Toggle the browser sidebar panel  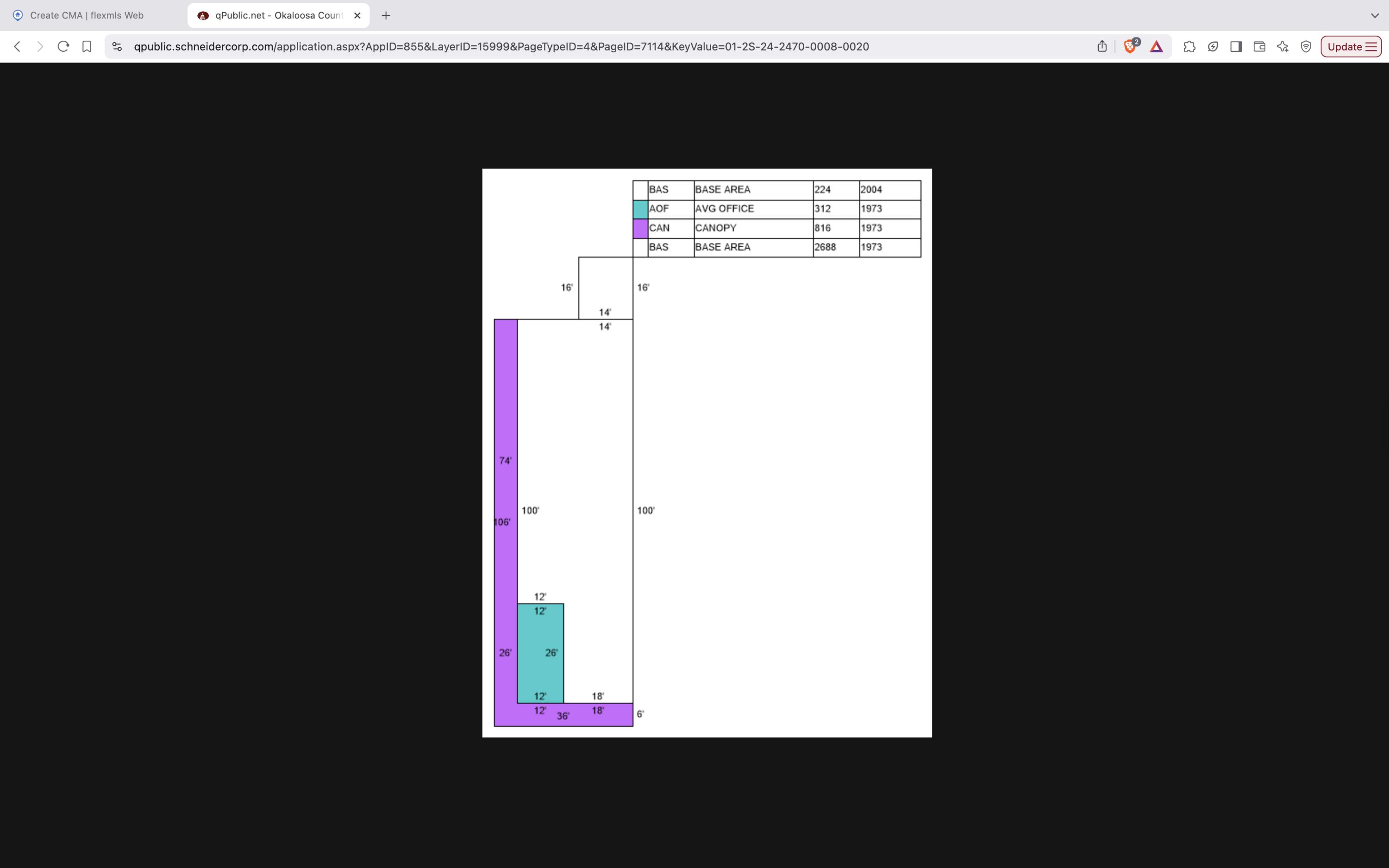tap(1236, 46)
